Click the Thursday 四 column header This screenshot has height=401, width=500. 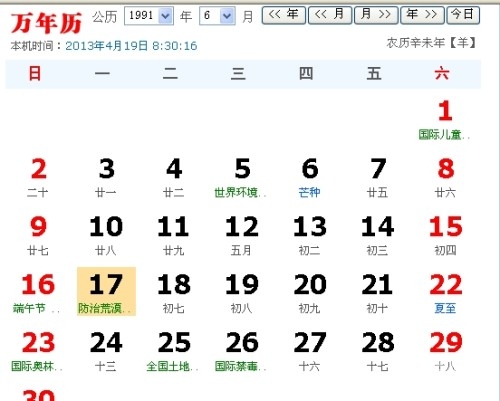coord(306,73)
